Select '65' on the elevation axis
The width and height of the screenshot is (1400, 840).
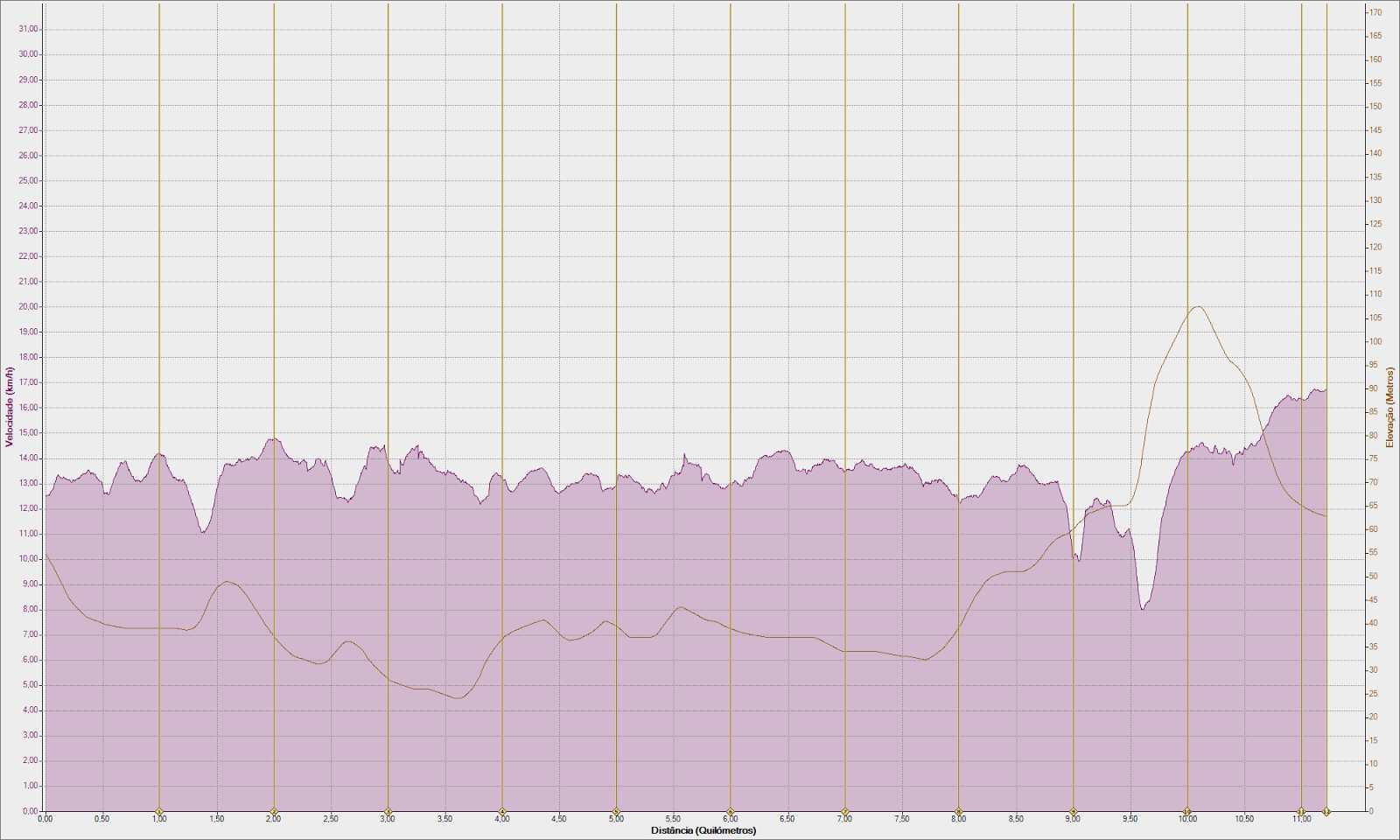[1374, 506]
